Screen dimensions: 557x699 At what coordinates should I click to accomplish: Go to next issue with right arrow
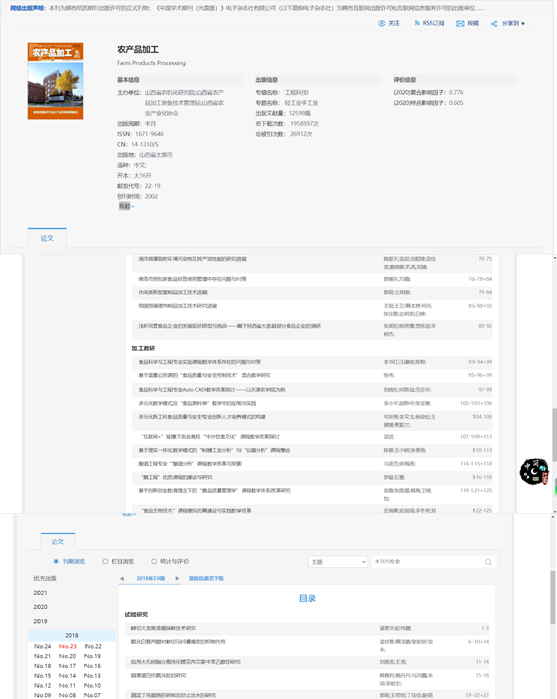[177, 579]
